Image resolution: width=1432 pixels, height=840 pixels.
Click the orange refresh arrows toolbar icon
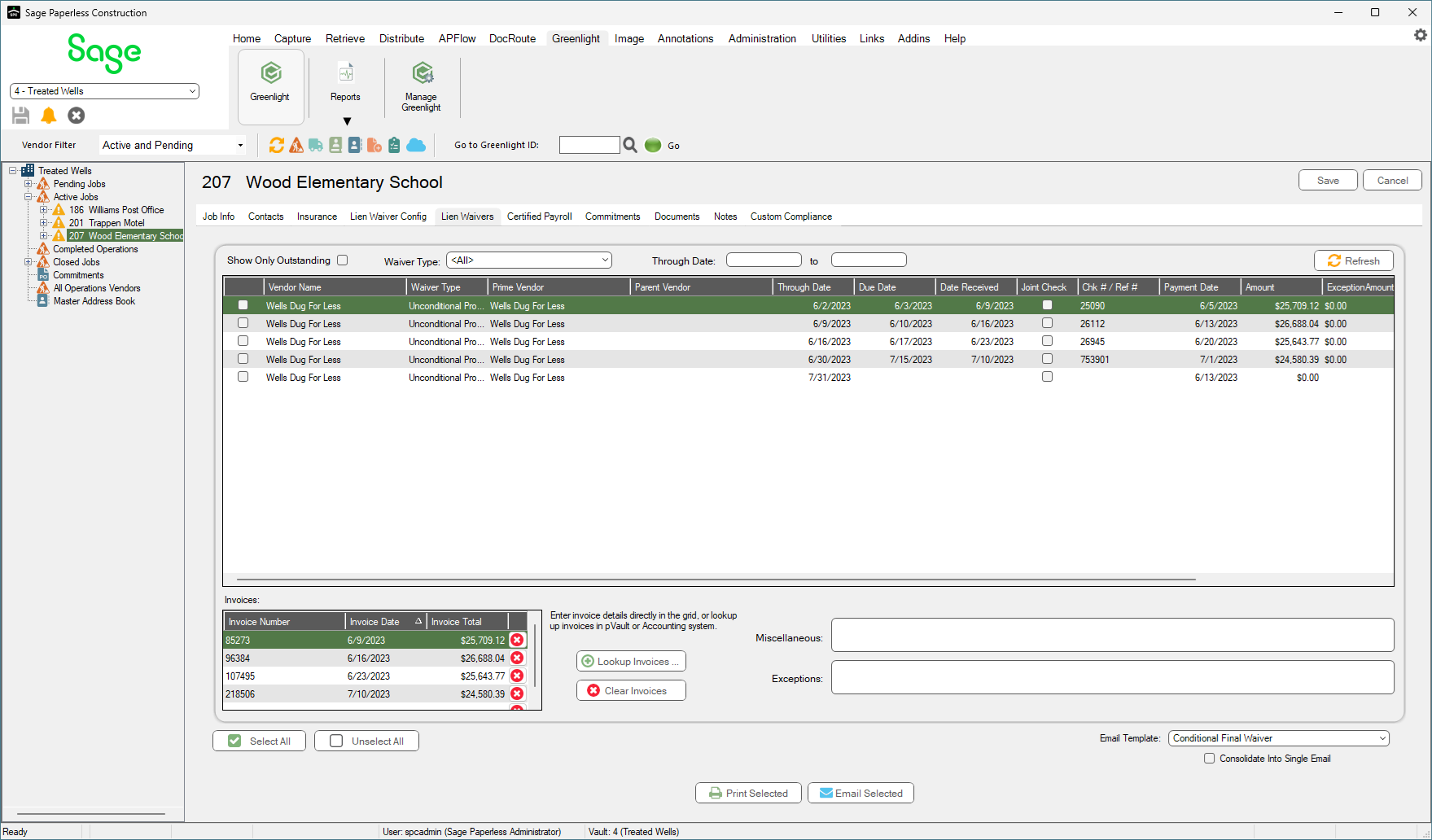click(x=277, y=145)
